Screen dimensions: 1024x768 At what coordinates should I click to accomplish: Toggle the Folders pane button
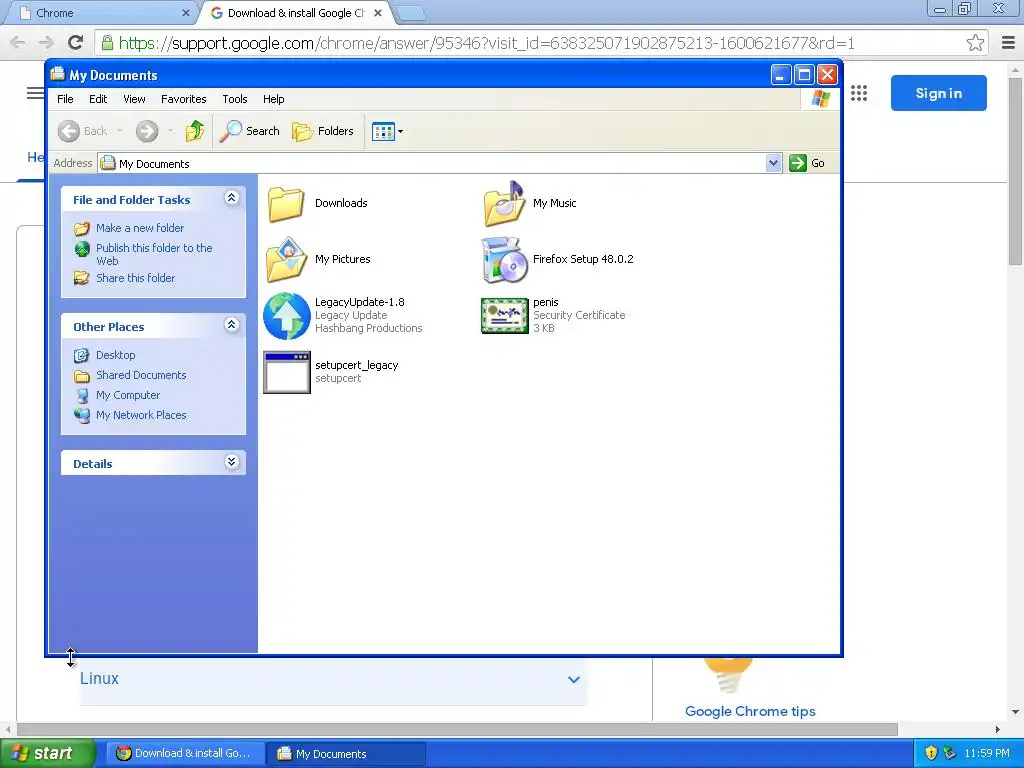click(x=323, y=131)
